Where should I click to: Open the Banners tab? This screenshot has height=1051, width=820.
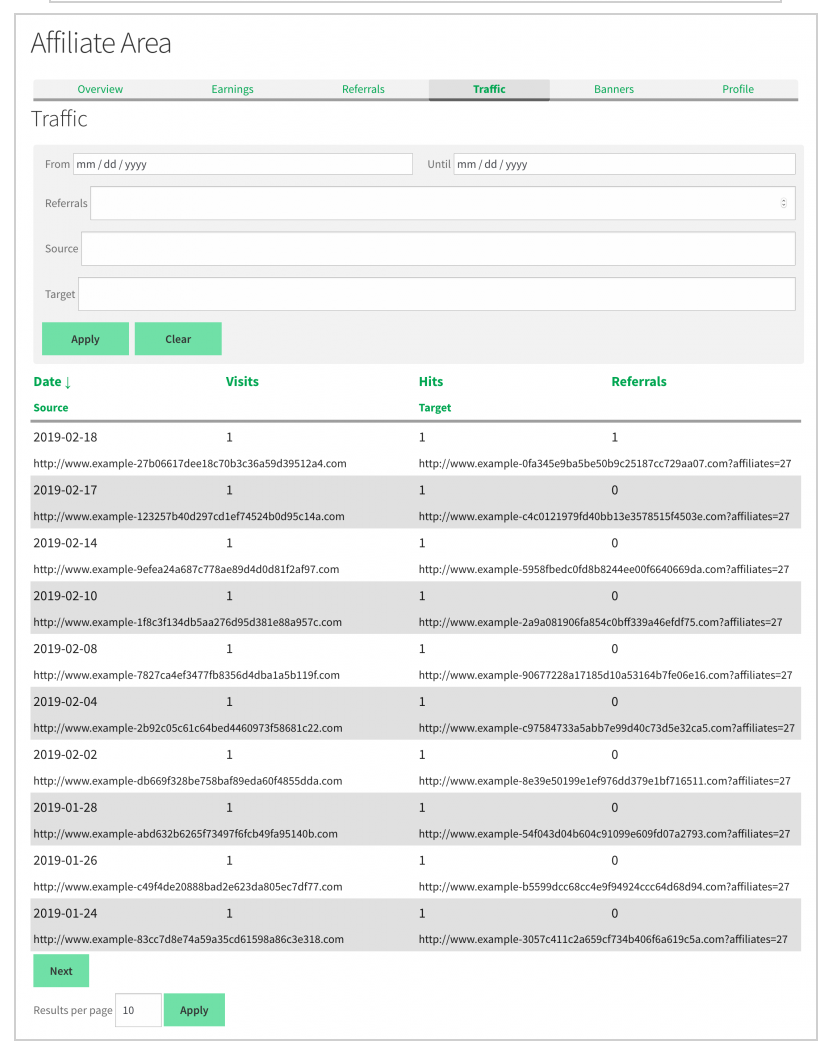[613, 89]
